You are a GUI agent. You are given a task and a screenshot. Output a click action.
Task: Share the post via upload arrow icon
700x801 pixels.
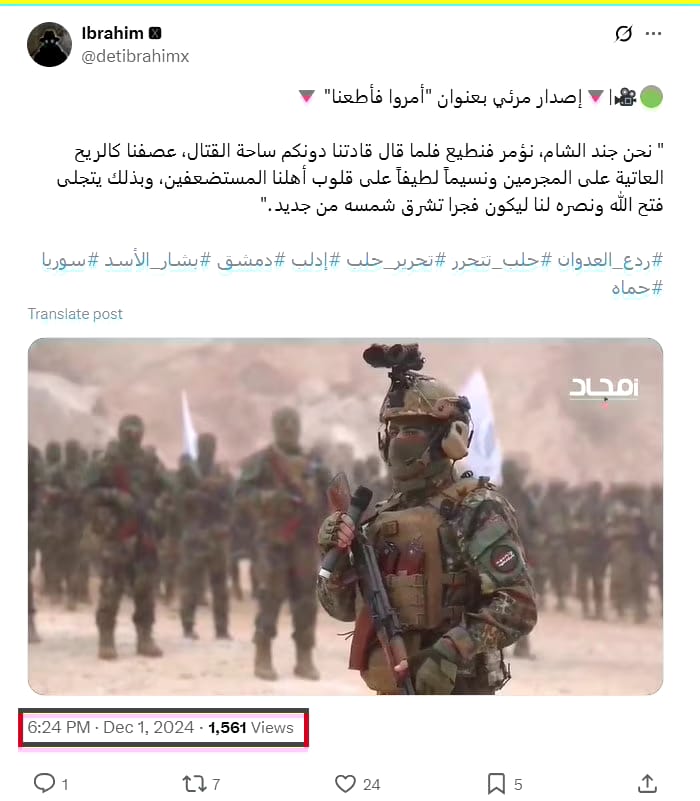pyautogui.click(x=647, y=783)
